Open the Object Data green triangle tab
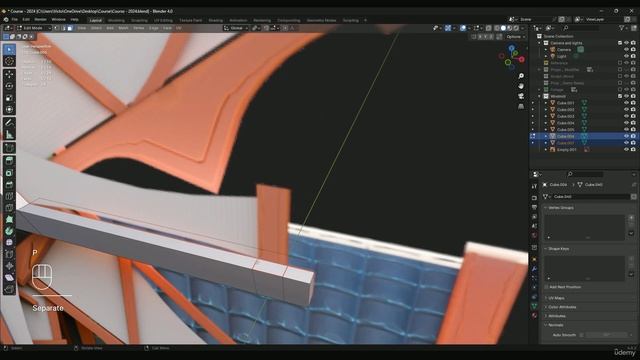This screenshot has height=360, width=640. 534,306
